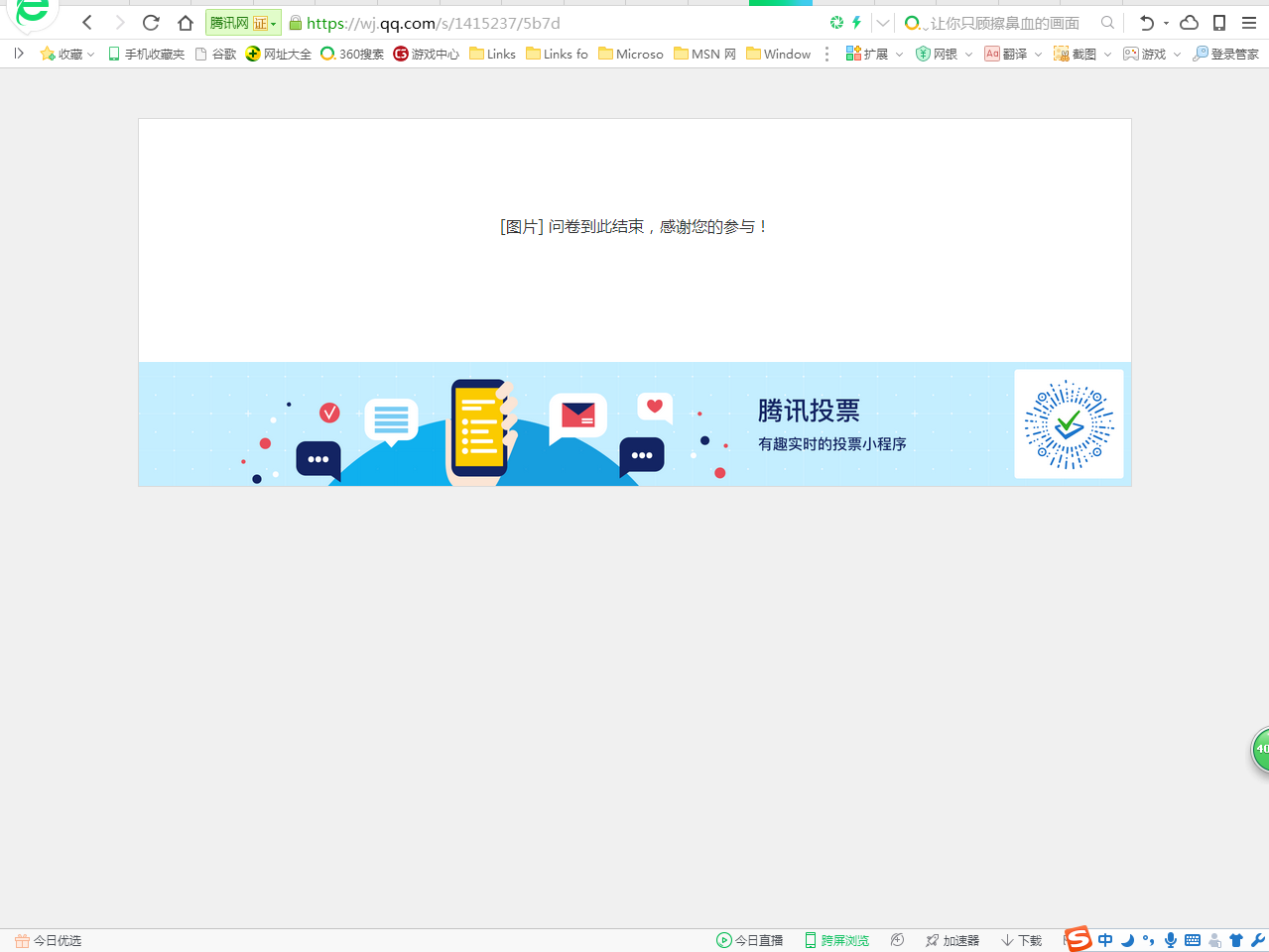Click the Sogou account person icon
1269x952 pixels.
1214,940
